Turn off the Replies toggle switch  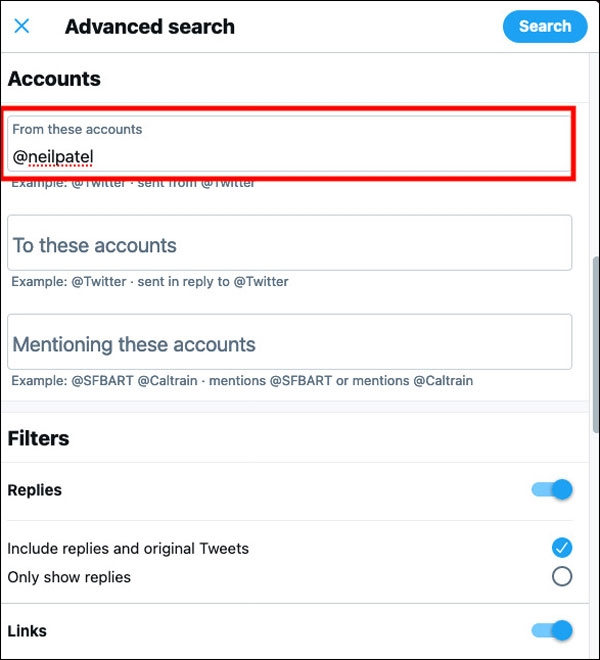pyautogui.click(x=552, y=490)
